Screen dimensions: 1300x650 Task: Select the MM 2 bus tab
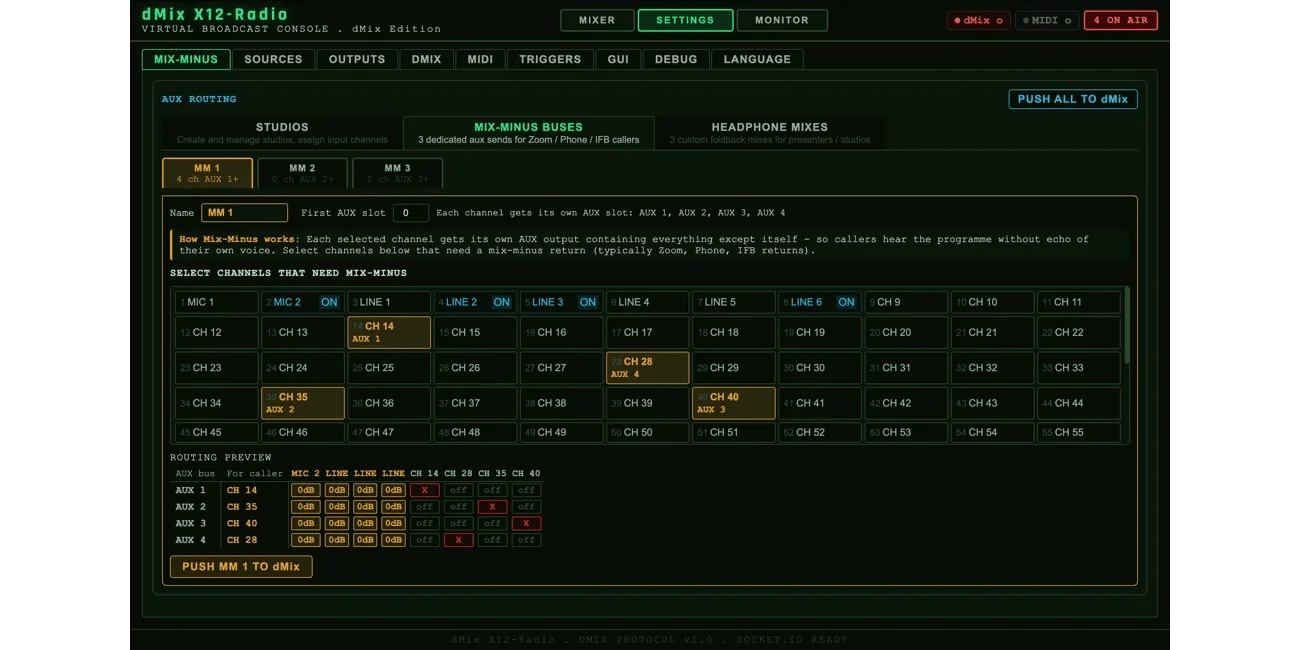coord(302,173)
